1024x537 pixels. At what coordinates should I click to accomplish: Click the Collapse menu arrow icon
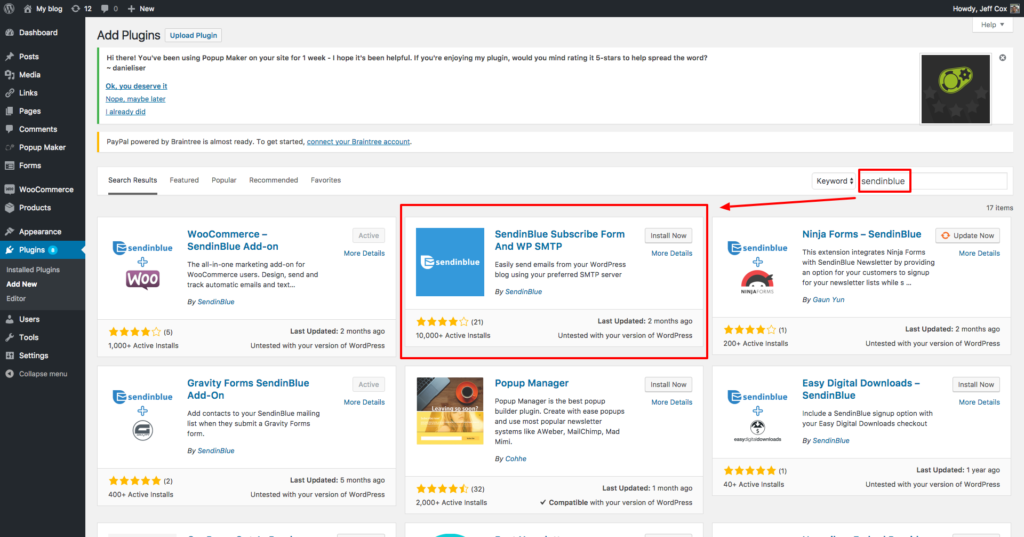pyautogui.click(x=10, y=374)
